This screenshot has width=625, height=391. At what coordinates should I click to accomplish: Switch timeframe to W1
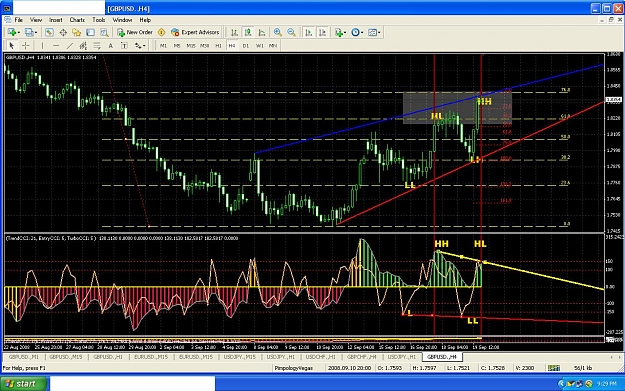pos(259,46)
